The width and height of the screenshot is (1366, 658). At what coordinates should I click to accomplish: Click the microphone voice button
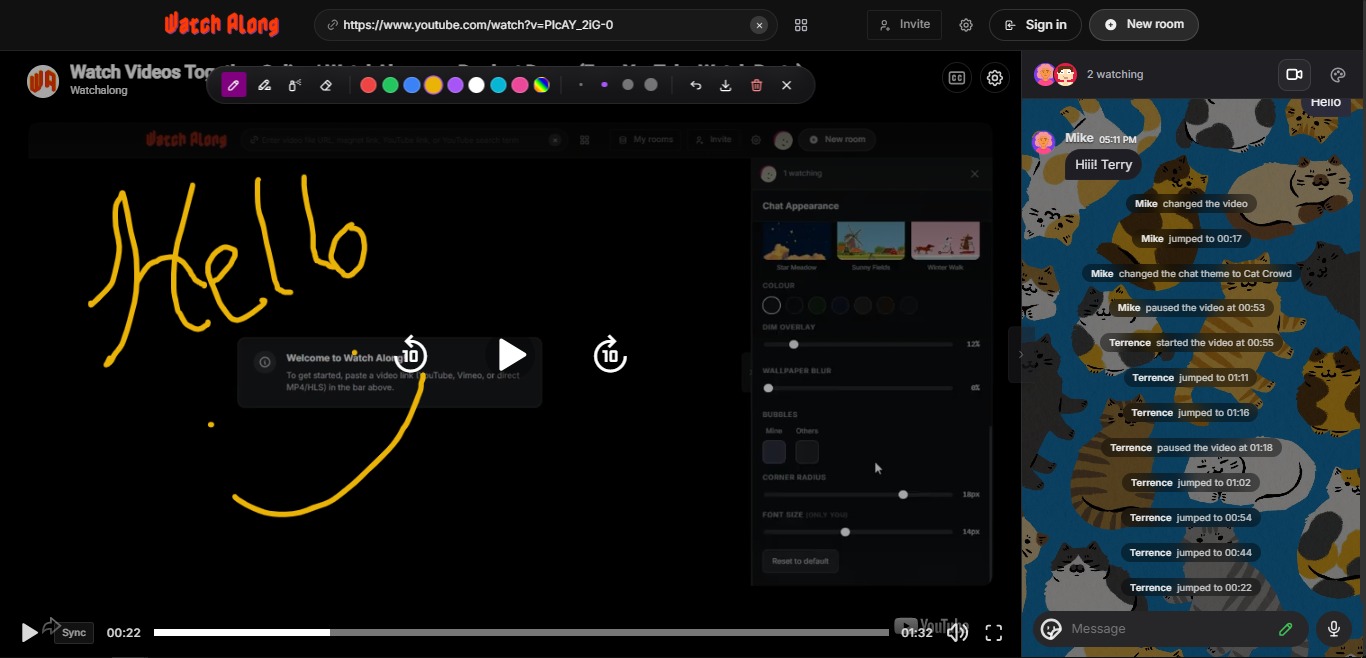(1333, 629)
